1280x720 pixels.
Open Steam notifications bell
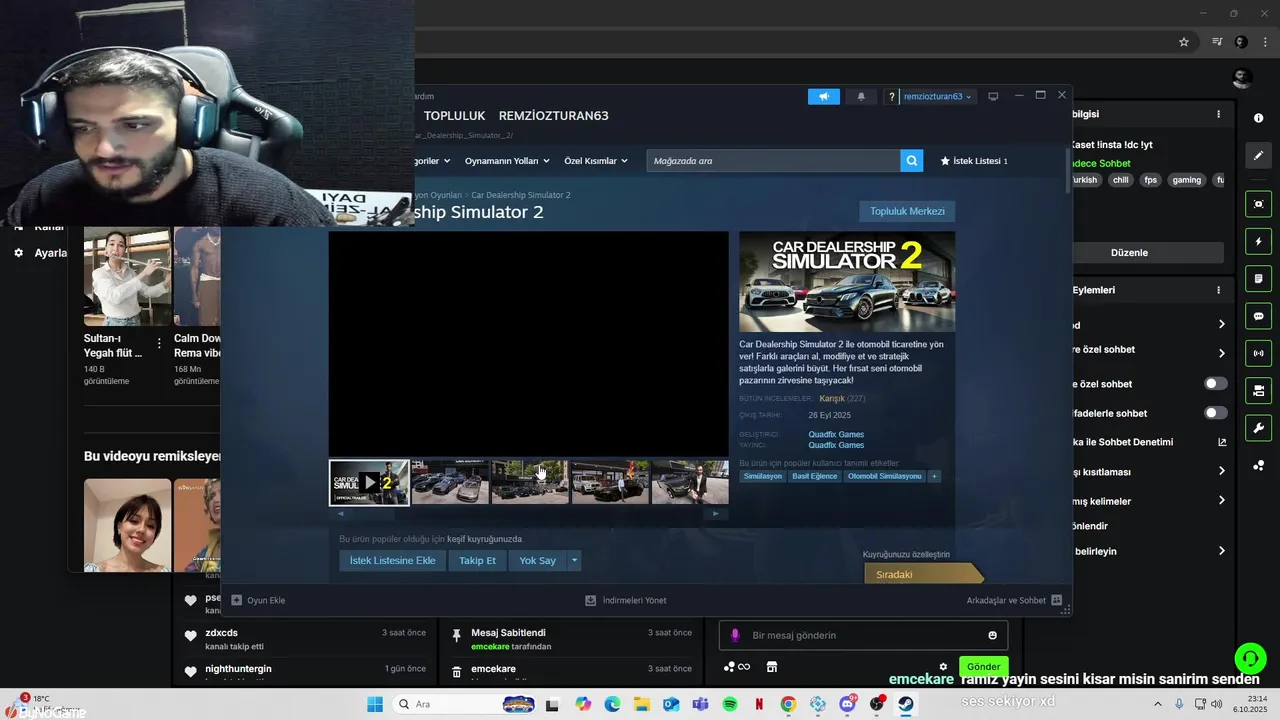pyautogui.click(x=861, y=96)
